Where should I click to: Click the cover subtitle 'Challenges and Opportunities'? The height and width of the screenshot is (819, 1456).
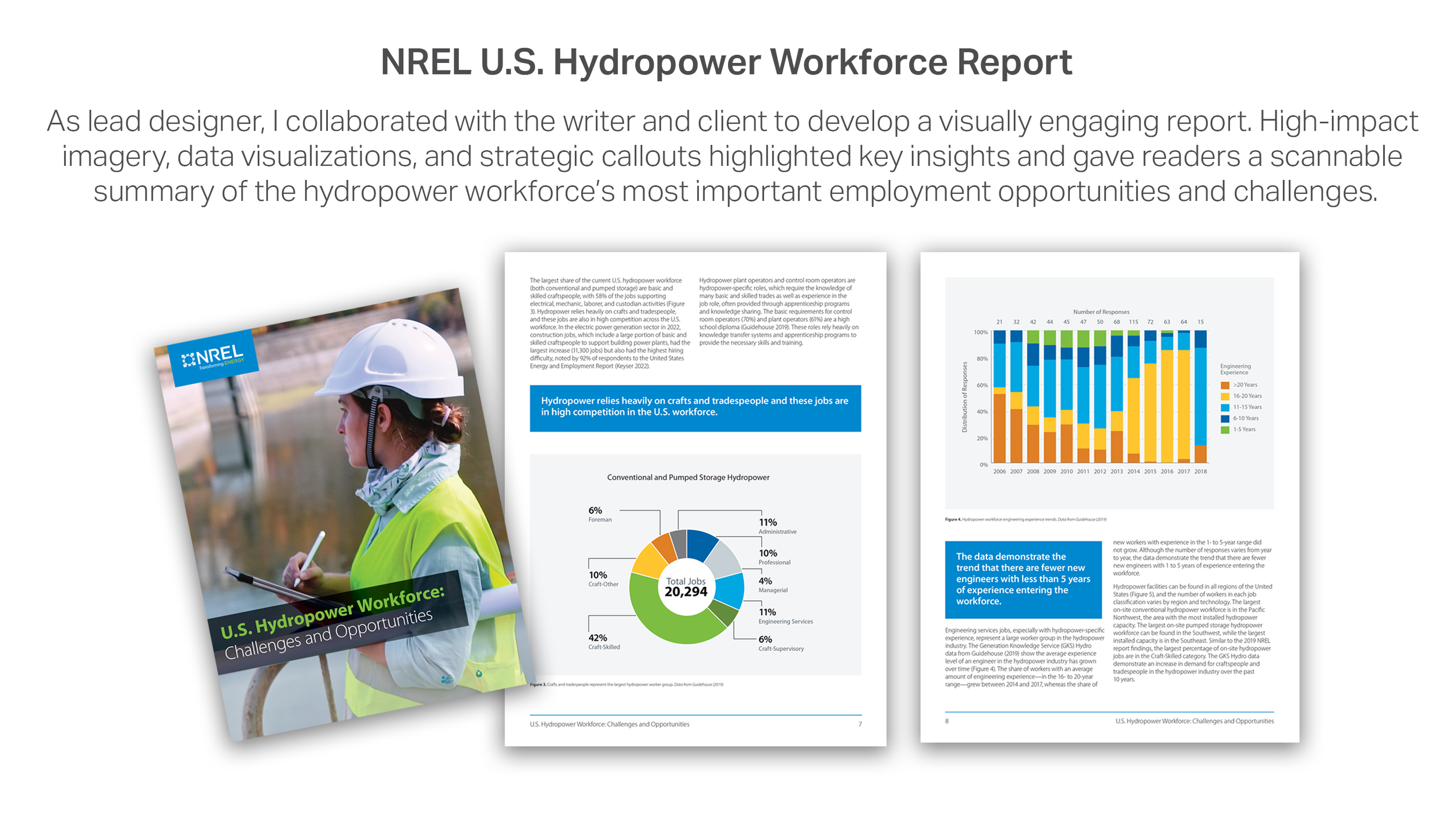click(328, 634)
